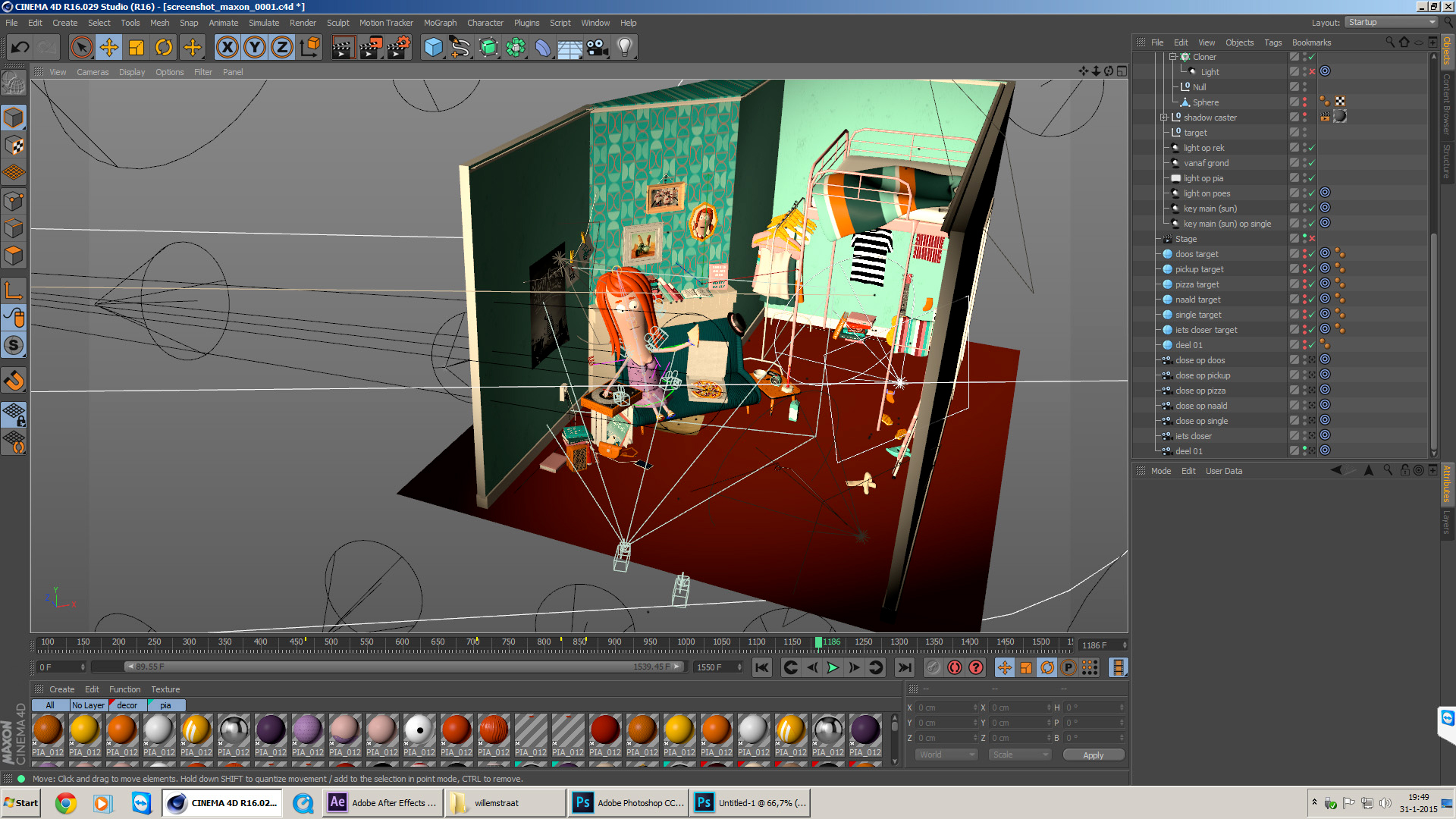Open Adobe After Effects from taskbar
1456x819 pixels.
point(381,803)
